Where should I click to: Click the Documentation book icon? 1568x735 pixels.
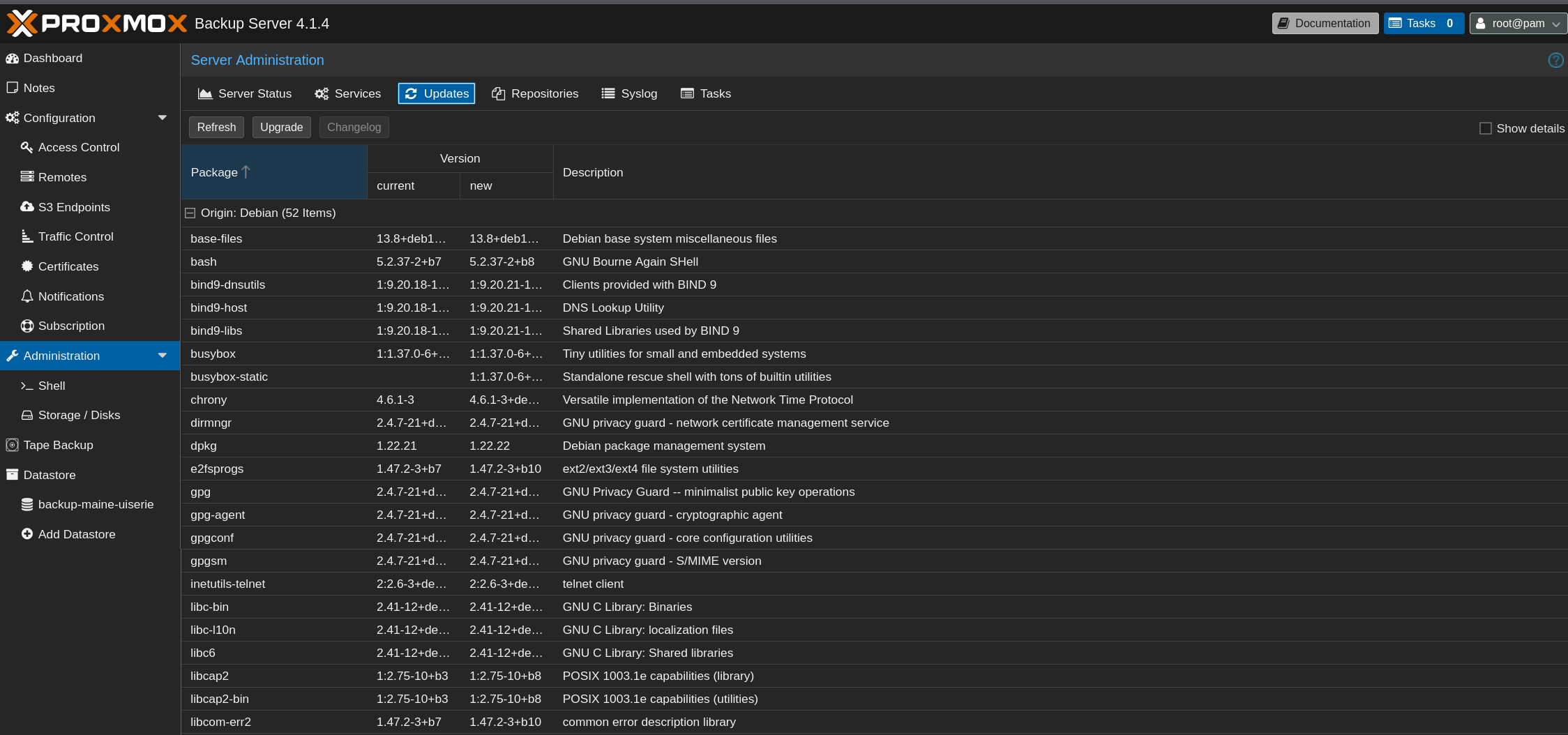tap(1283, 23)
